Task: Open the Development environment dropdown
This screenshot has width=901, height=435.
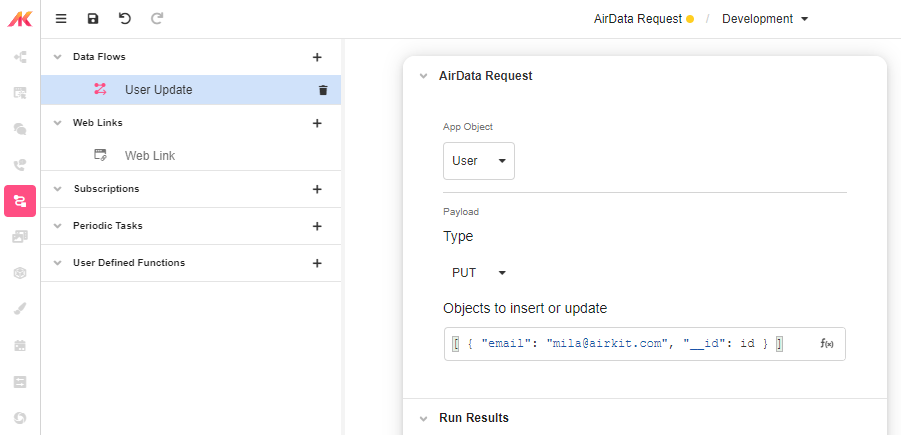Action: pos(765,19)
